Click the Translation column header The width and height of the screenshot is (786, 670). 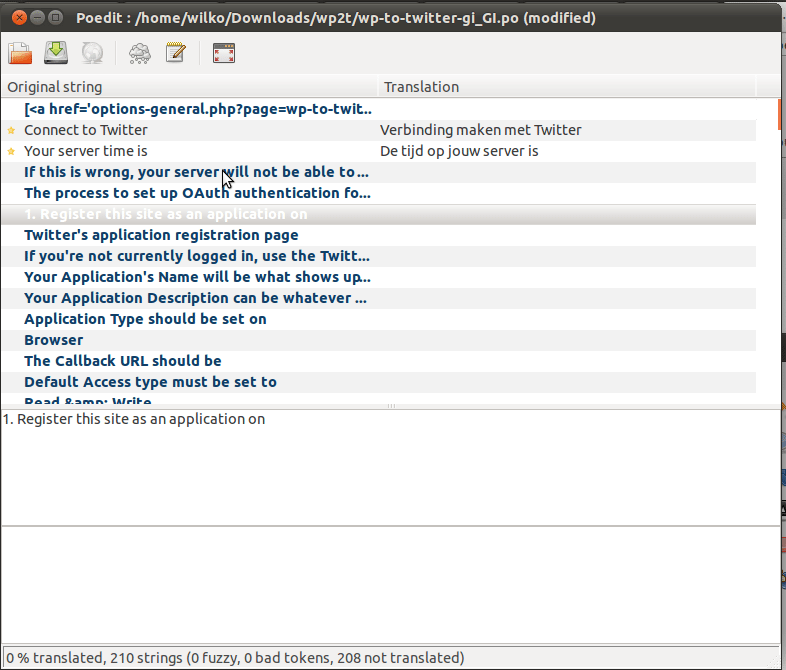566,87
